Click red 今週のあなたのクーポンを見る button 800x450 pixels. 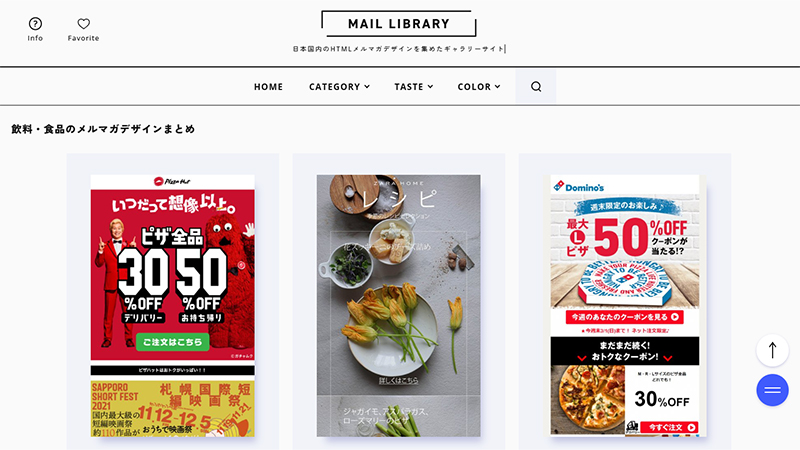[x=624, y=317]
